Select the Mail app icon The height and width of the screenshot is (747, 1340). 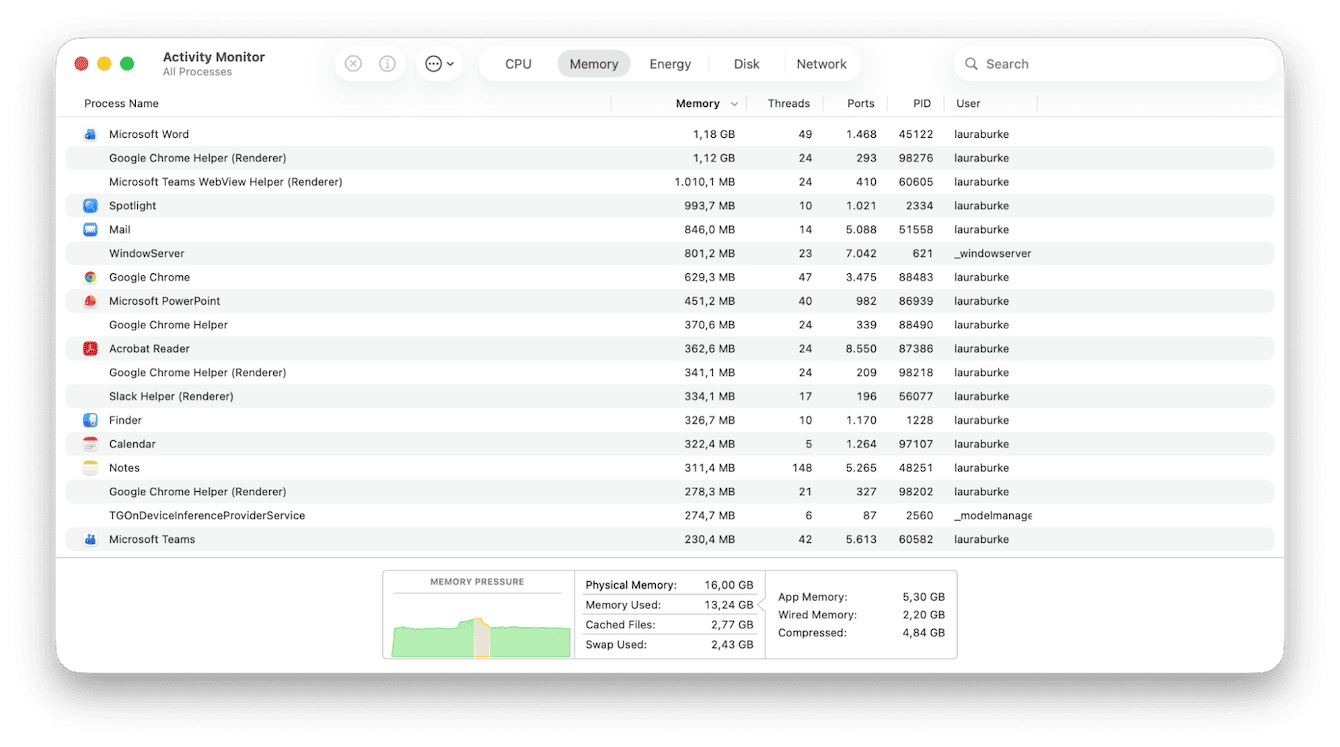coord(88,229)
